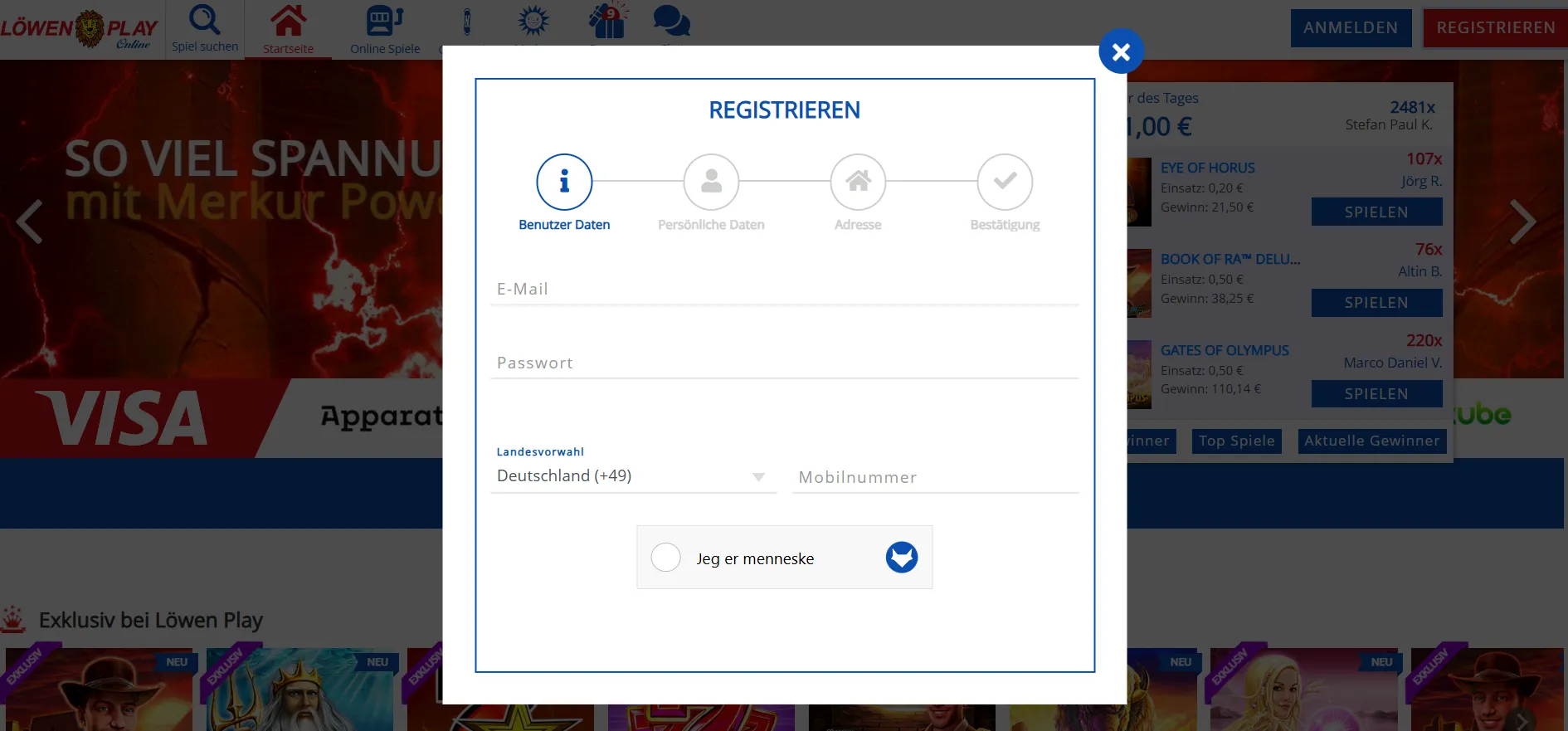Viewport: 1568px width, 731px height.
Task: Switch to the Aktuelle Gewinner tab
Action: (1371, 441)
